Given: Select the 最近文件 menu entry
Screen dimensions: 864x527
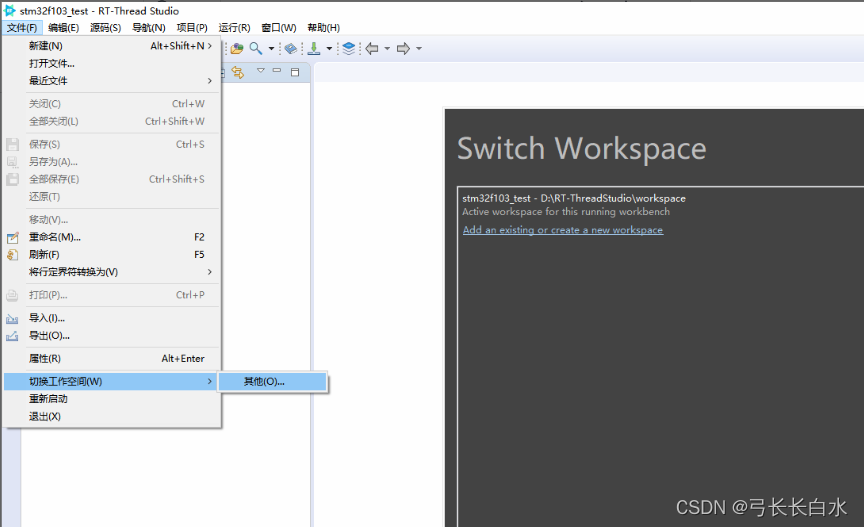Looking at the screenshot, I should 112,81.
